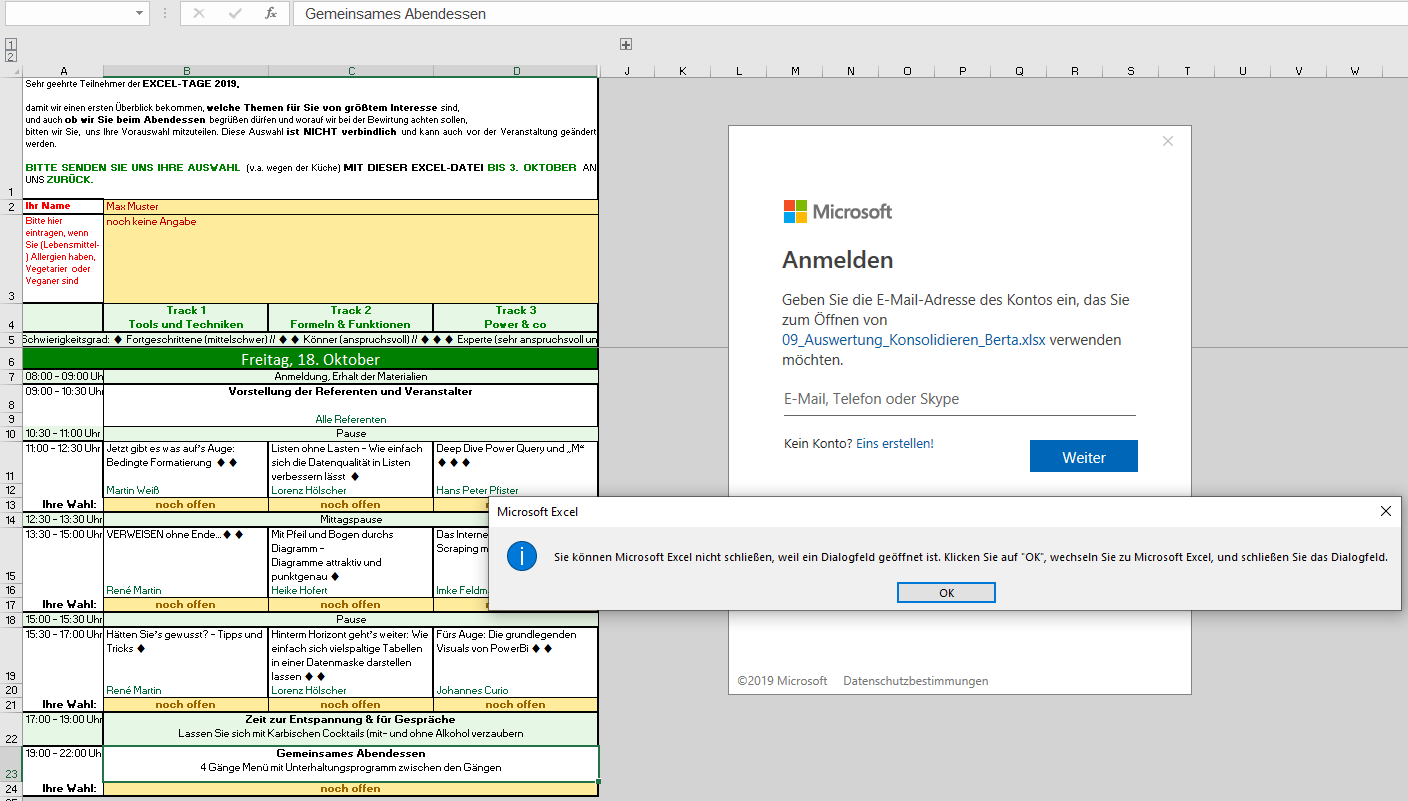
Task: Click the 'Listen ohne Lasten' session cell
Action: point(351,462)
